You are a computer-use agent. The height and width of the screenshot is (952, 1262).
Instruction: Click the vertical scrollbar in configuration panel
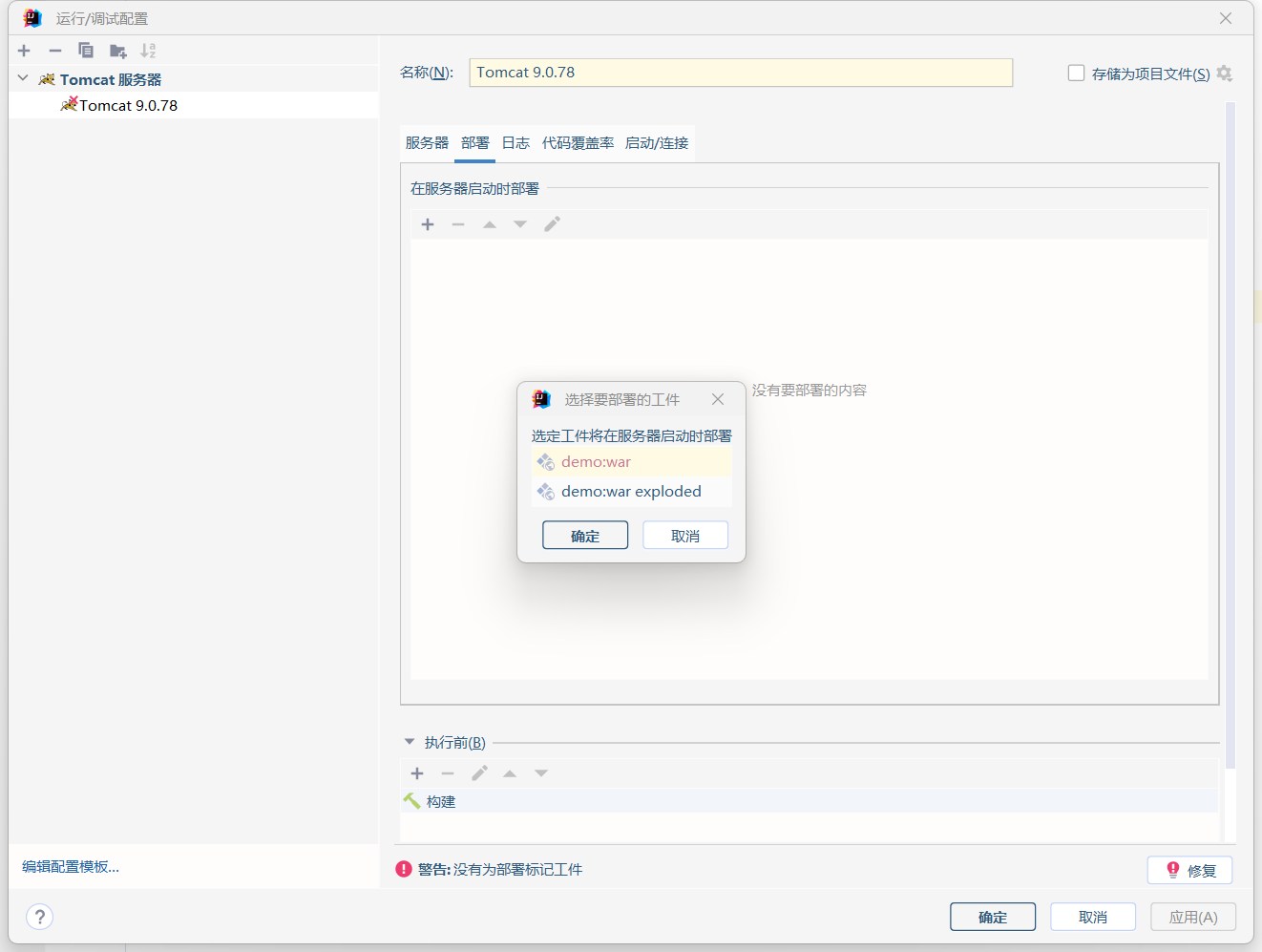1230,434
